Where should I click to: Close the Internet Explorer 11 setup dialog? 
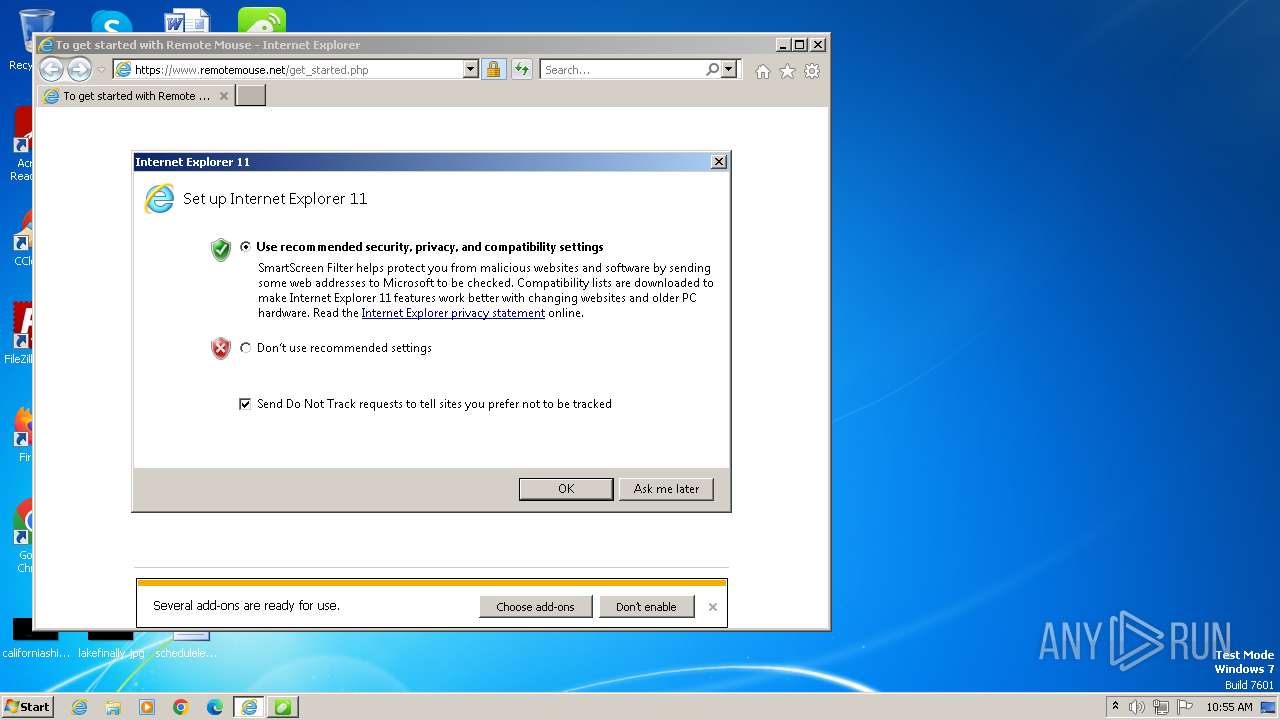pyautogui.click(x=718, y=162)
